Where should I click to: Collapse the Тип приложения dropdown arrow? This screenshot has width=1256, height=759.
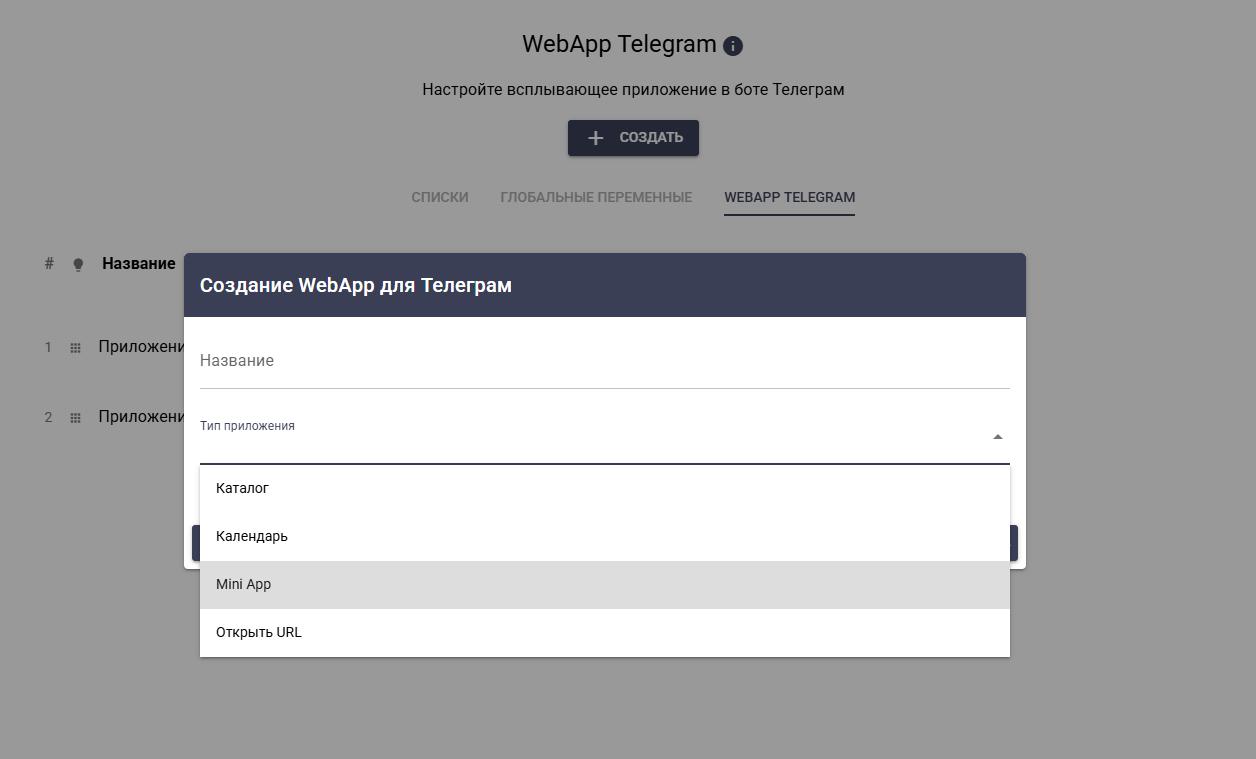coord(997,437)
